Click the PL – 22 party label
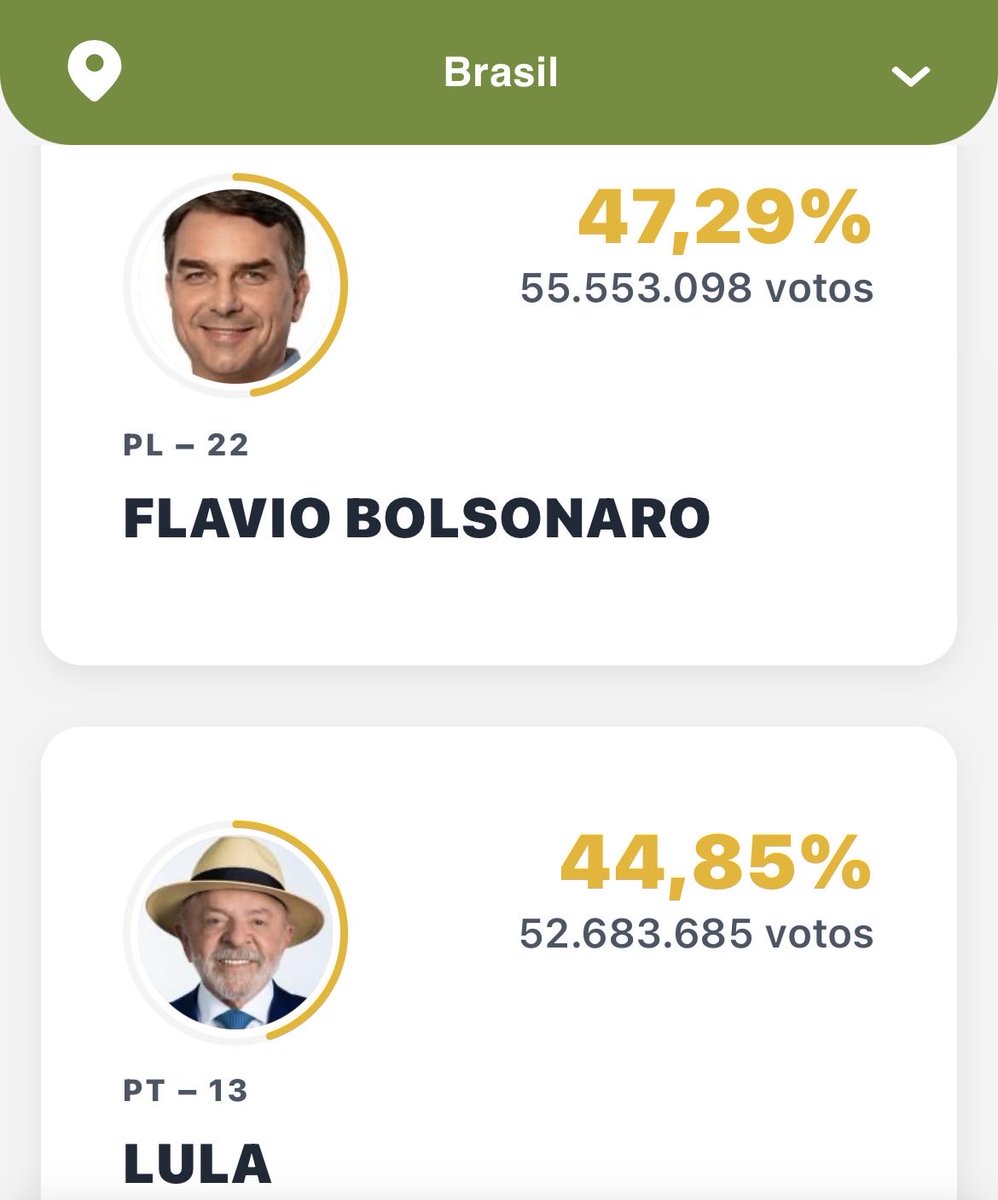This screenshot has height=1200, width=998. [186, 444]
